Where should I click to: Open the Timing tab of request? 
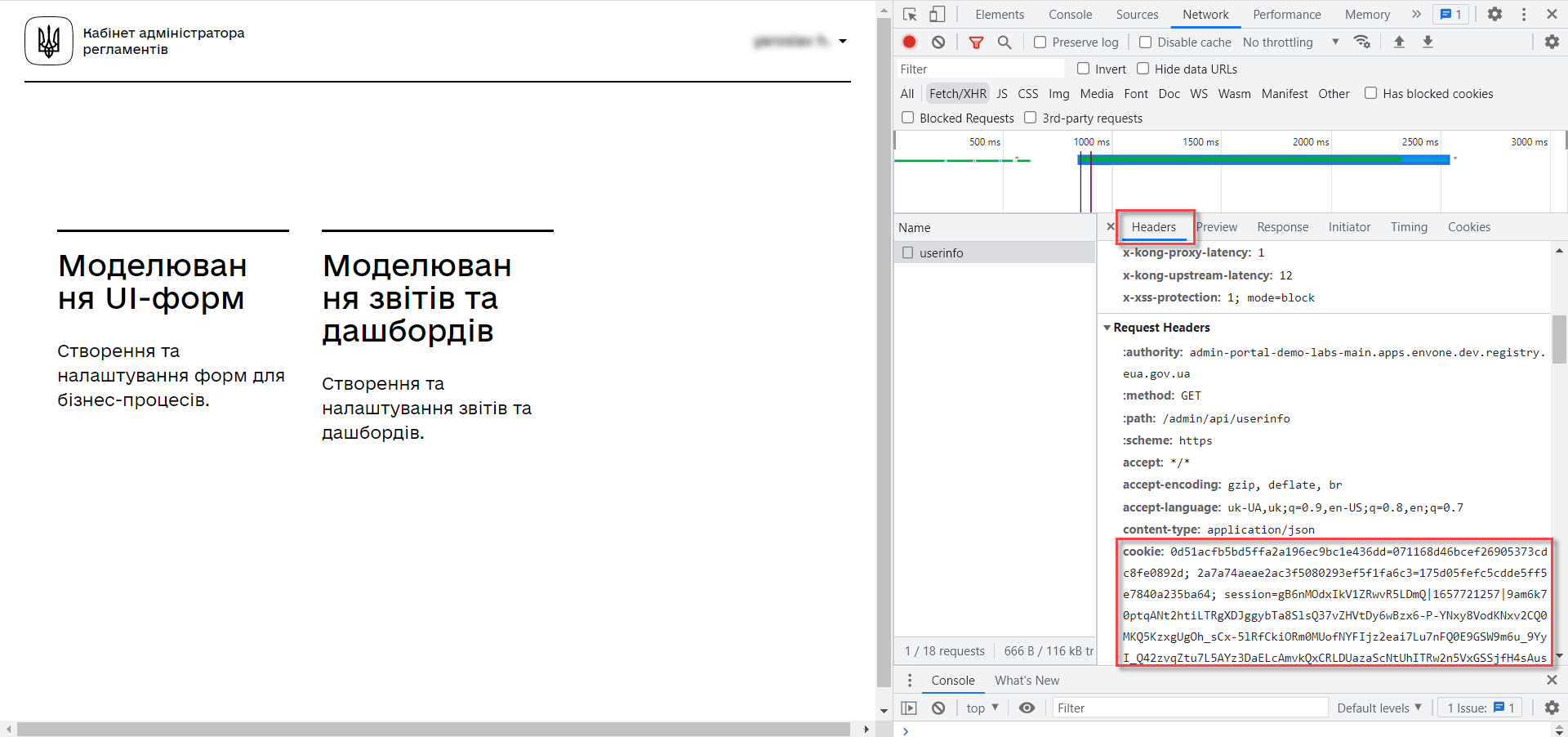tap(1409, 227)
